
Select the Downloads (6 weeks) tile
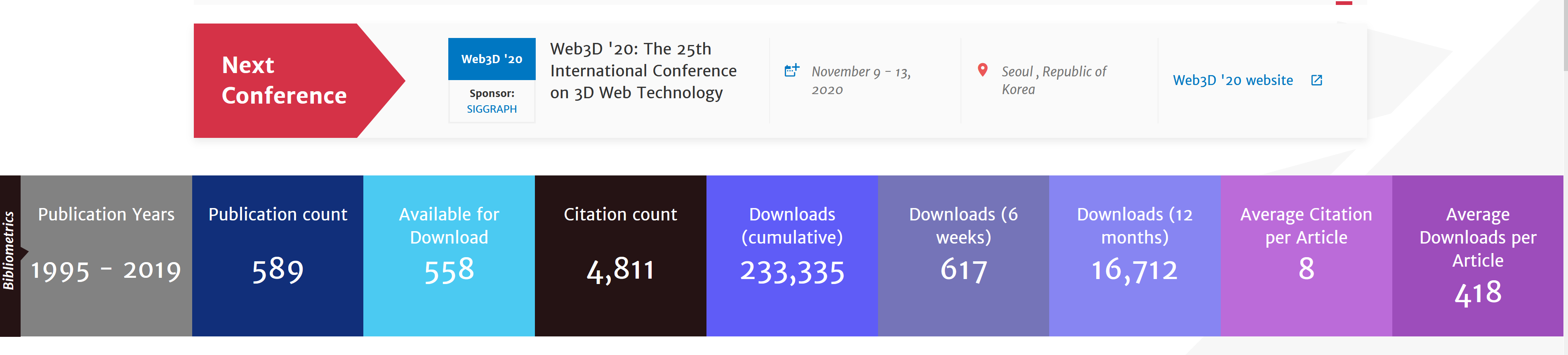963,256
